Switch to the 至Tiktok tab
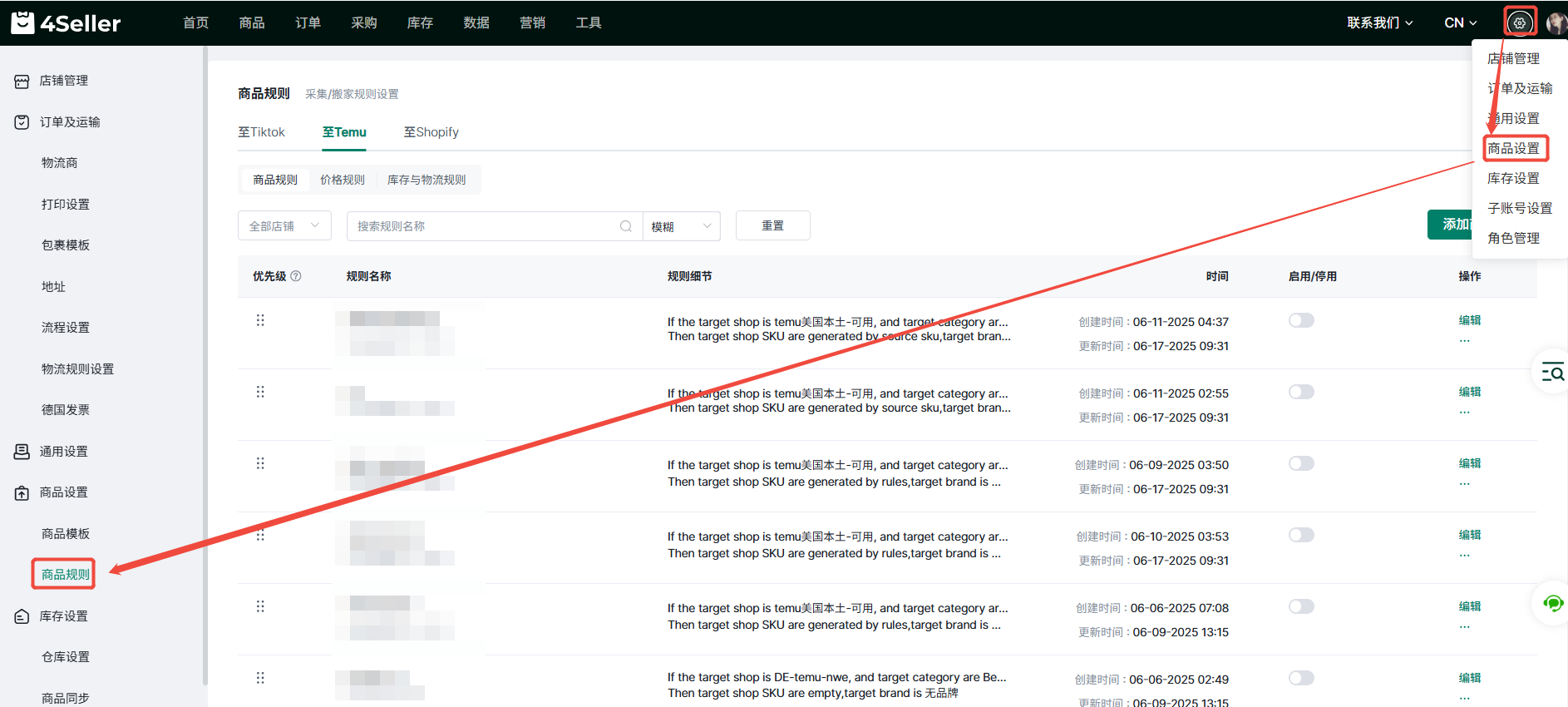 (261, 132)
